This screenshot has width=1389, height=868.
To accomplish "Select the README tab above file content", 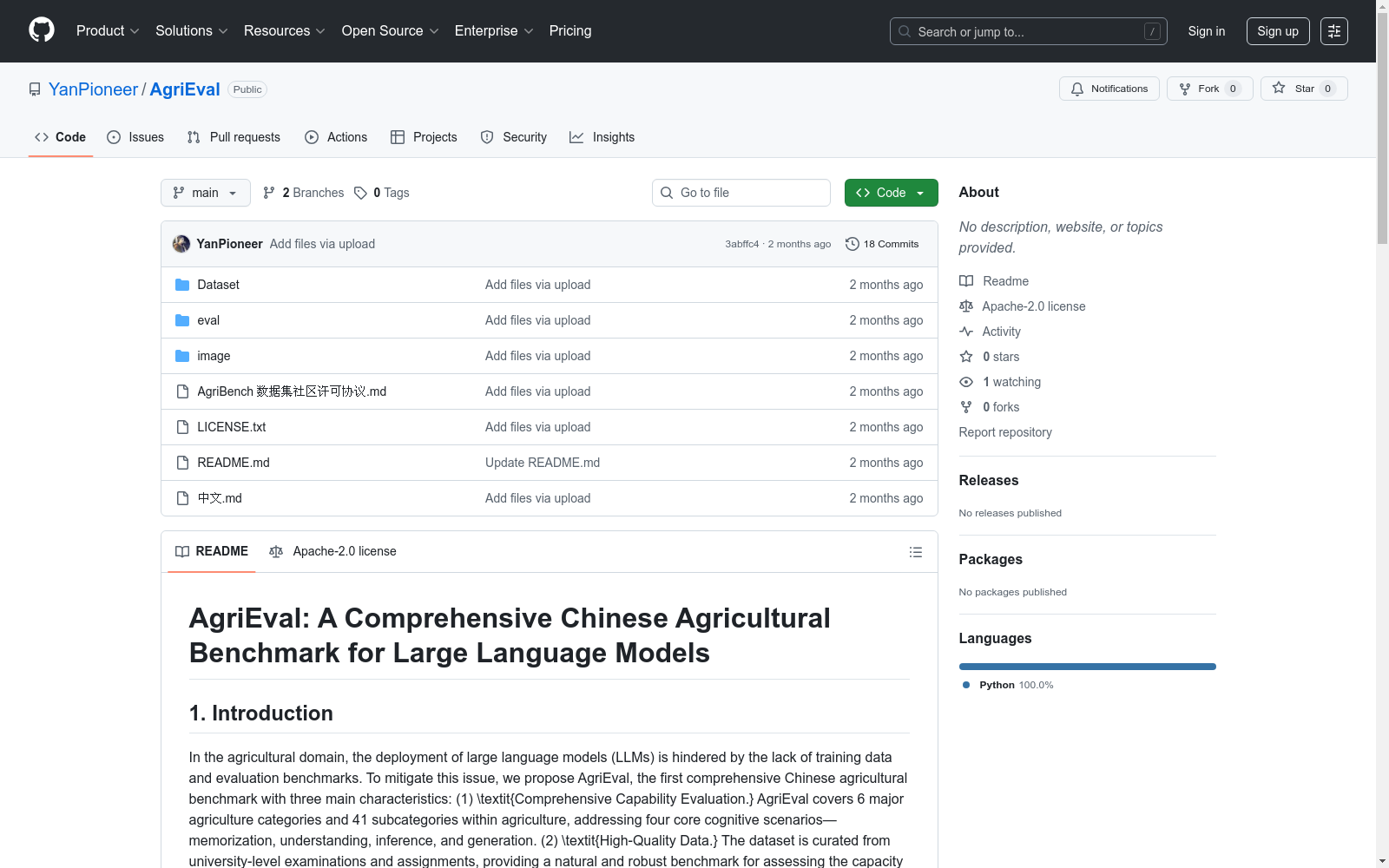I will pos(212,552).
